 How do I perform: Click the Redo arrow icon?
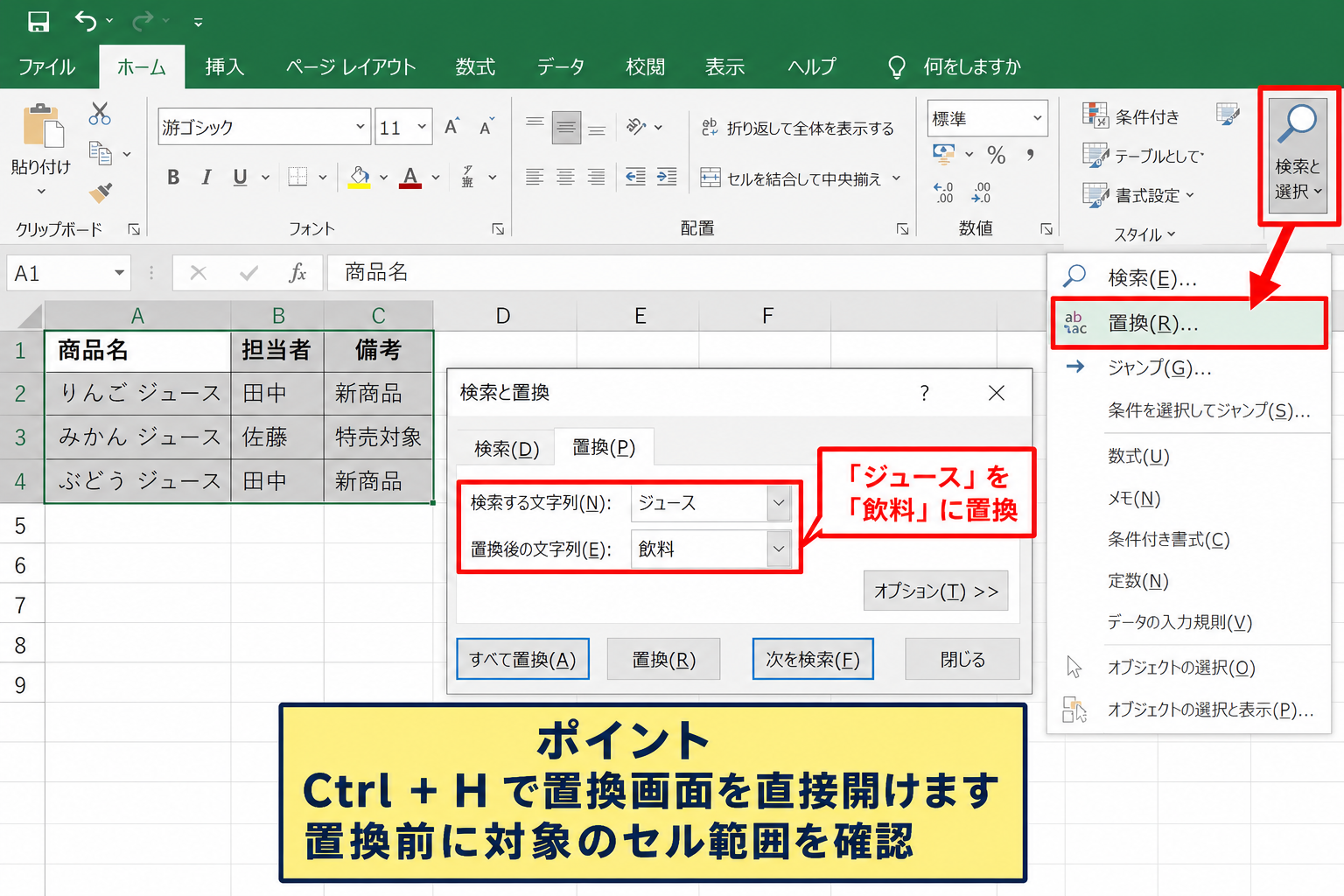click(143, 20)
